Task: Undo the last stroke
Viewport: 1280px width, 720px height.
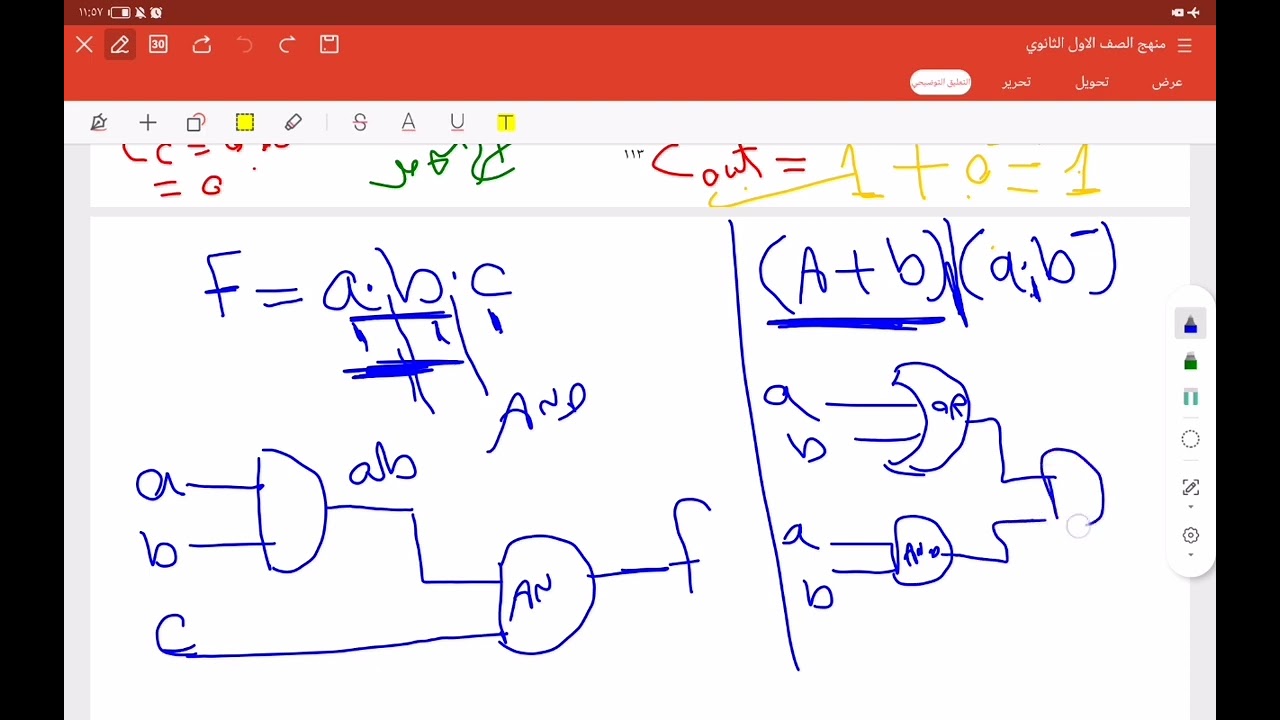Action: tap(245, 44)
